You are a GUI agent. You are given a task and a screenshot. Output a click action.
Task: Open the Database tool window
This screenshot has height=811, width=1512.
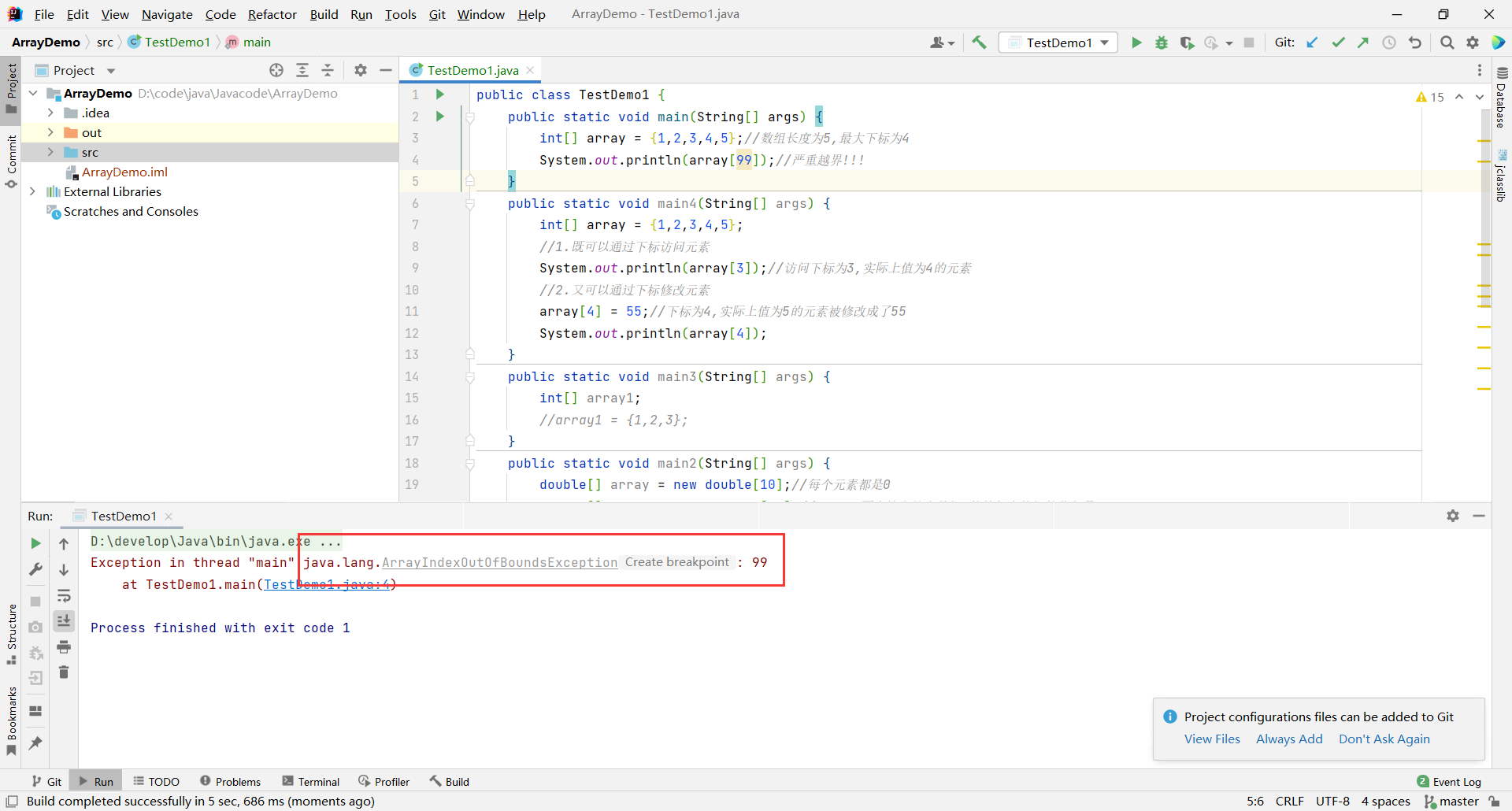(1502, 98)
